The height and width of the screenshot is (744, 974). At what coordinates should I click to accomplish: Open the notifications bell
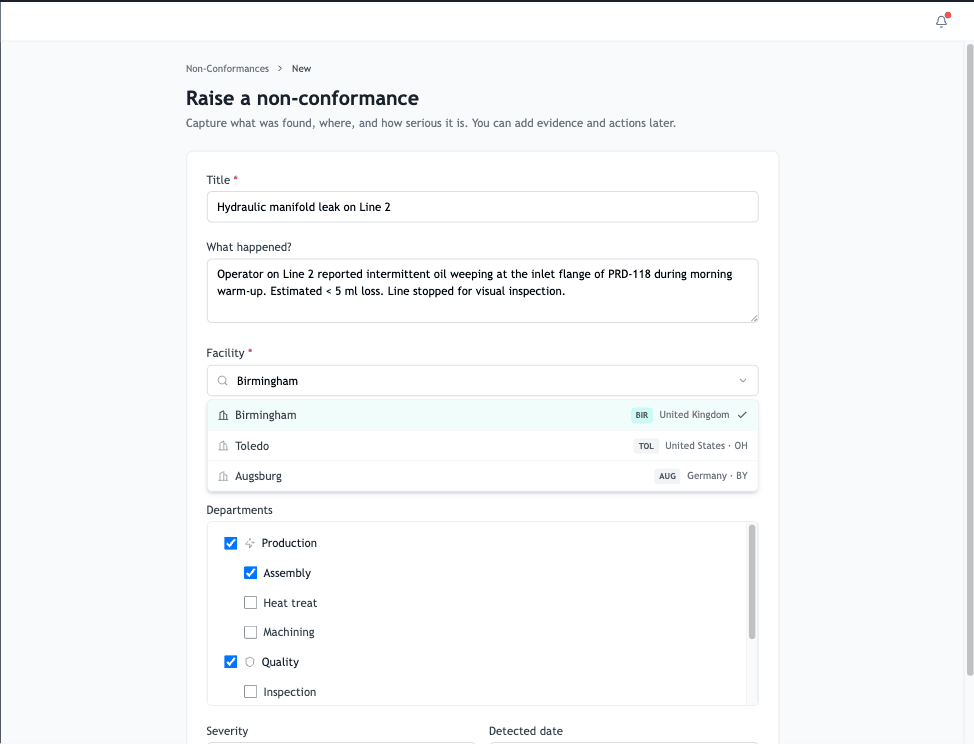click(x=941, y=22)
